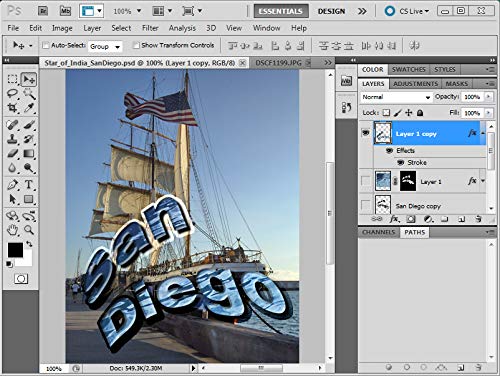Open the Fill slider arrow

click(x=488, y=113)
